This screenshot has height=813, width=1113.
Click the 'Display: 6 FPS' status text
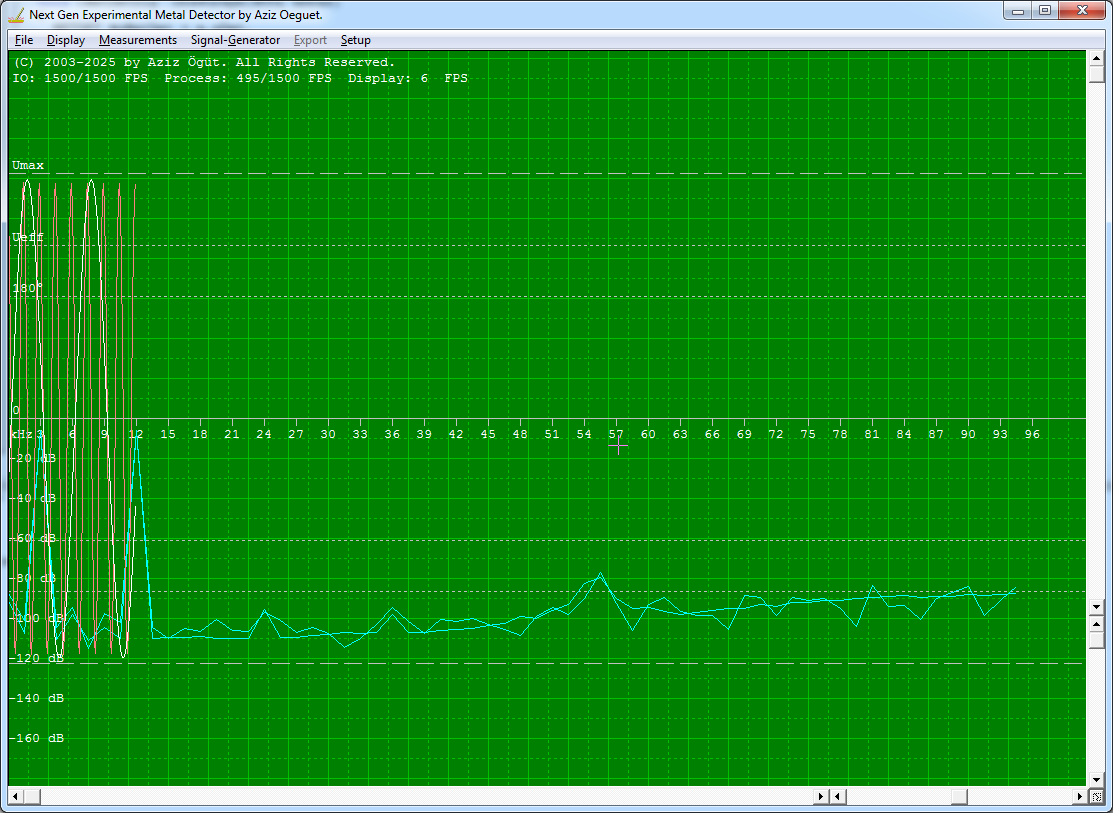[408, 78]
